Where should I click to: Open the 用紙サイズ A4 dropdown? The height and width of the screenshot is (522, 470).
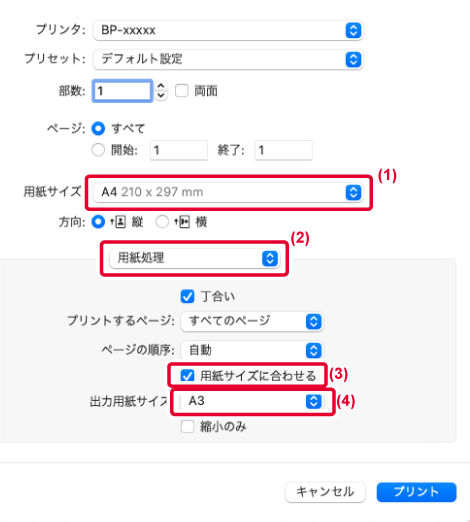pos(228,192)
